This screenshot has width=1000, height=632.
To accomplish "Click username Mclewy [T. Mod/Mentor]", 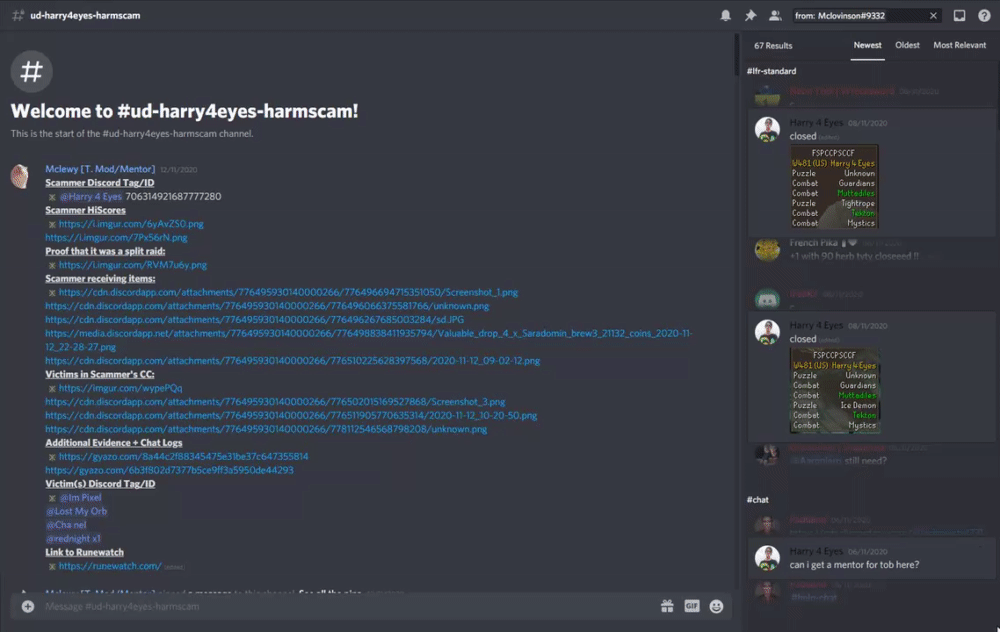I will (x=100, y=169).
